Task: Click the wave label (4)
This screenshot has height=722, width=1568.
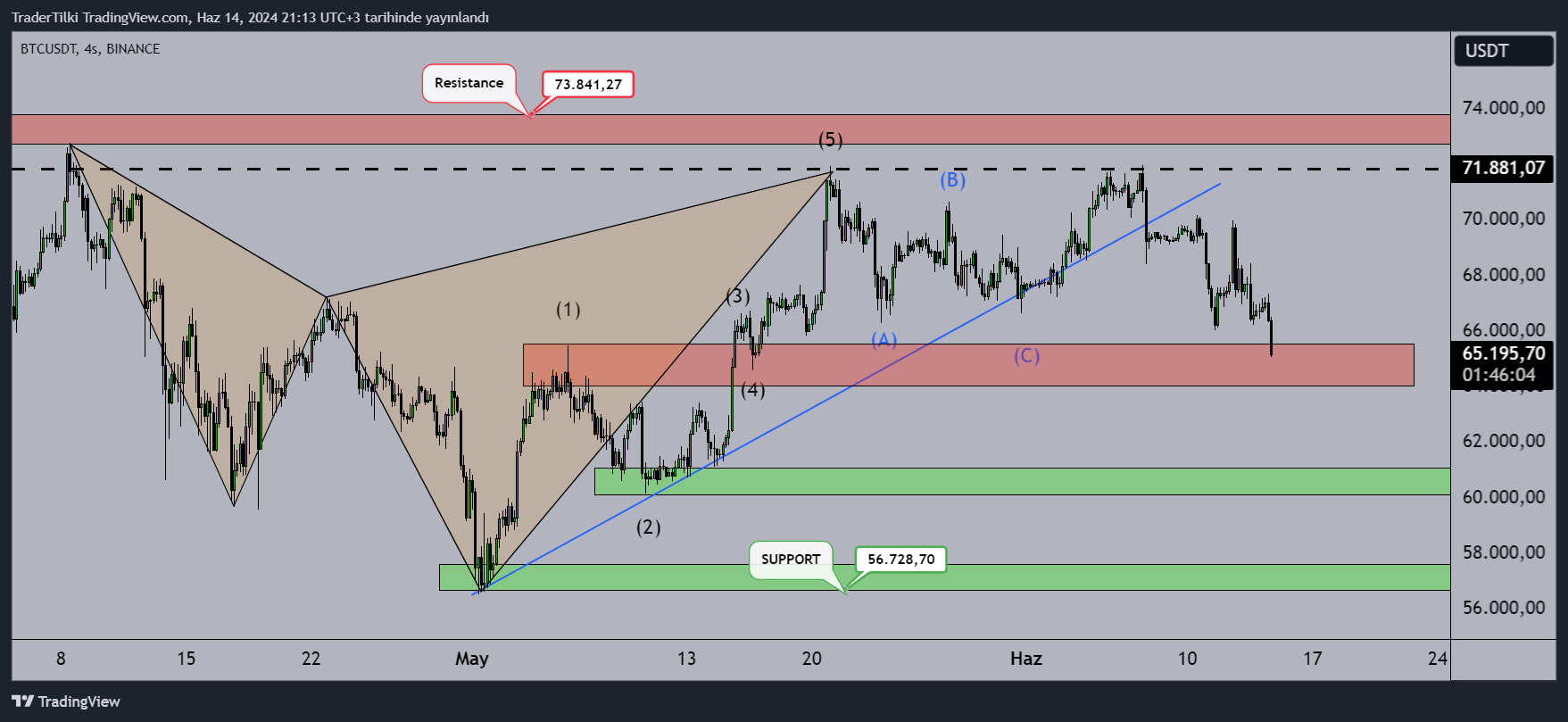Action: 752,390
